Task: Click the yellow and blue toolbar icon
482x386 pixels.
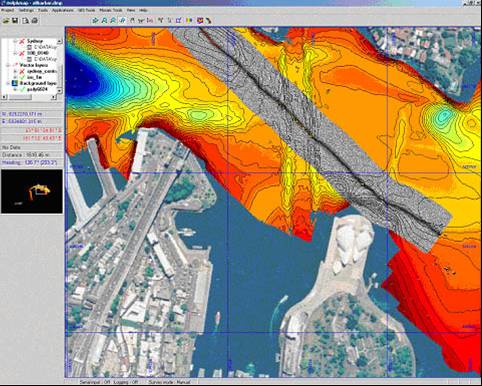Action: pos(189,21)
